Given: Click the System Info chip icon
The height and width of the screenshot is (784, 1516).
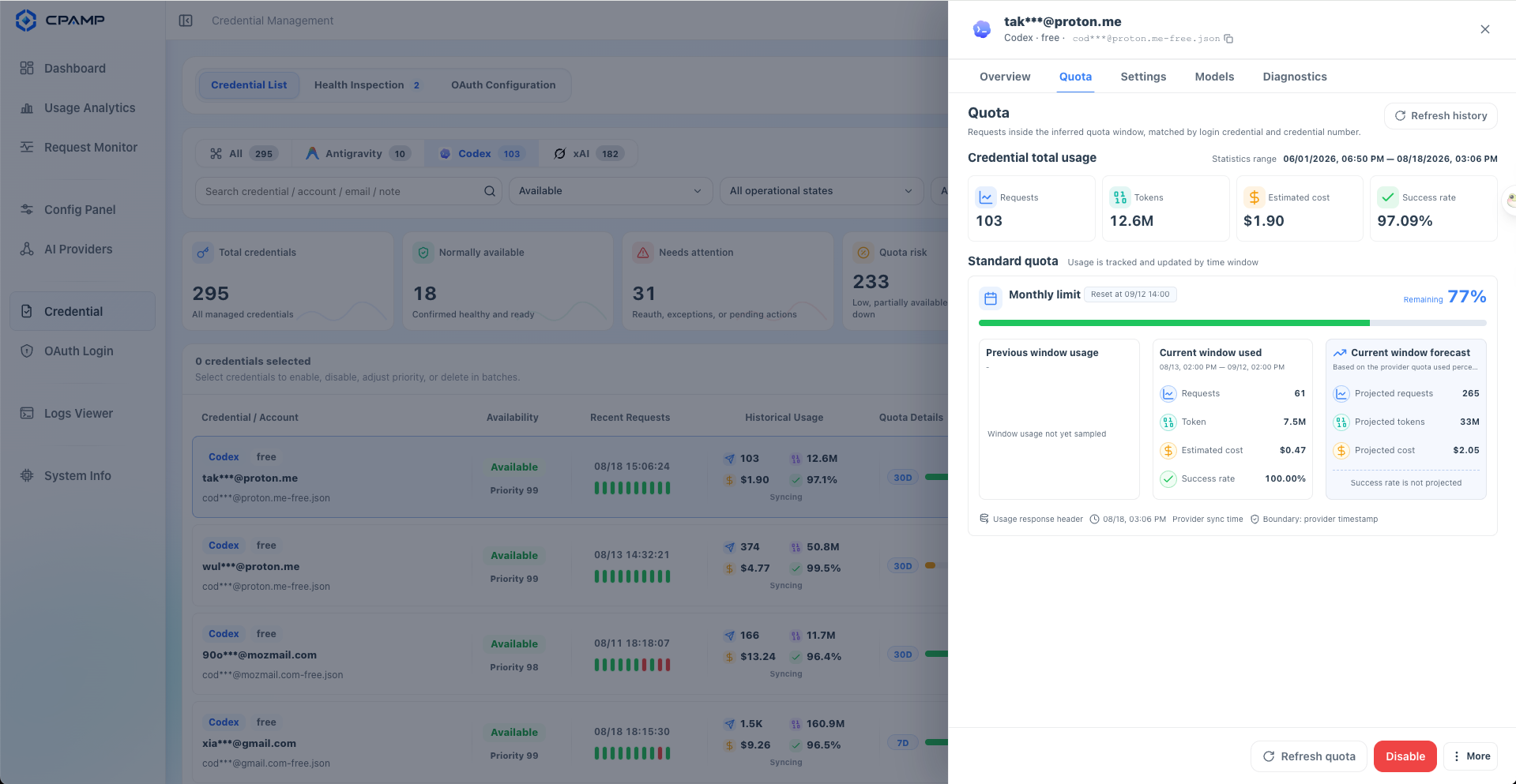Looking at the screenshot, I should 27,475.
